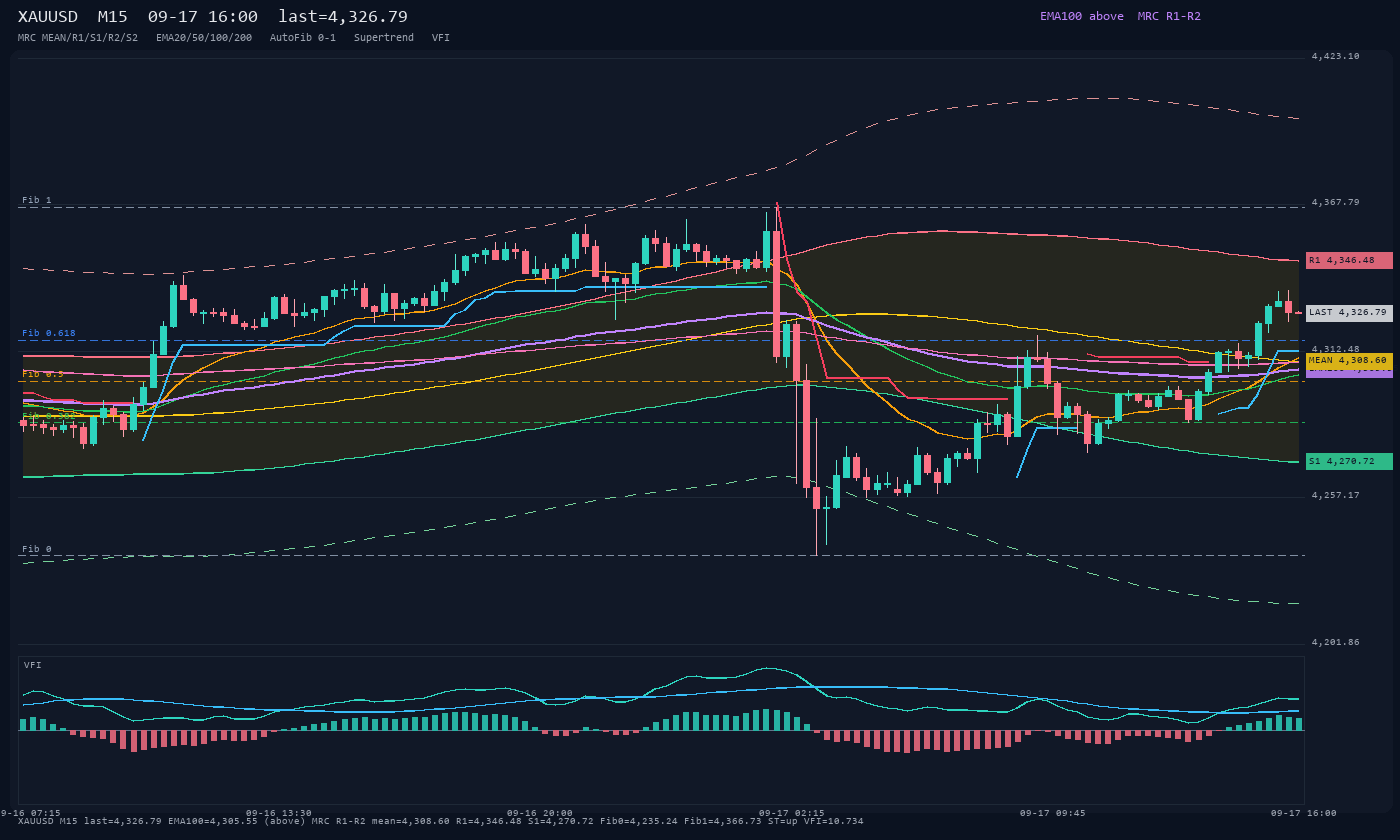
Task: Click the bottom status summary line
Action: [441, 821]
